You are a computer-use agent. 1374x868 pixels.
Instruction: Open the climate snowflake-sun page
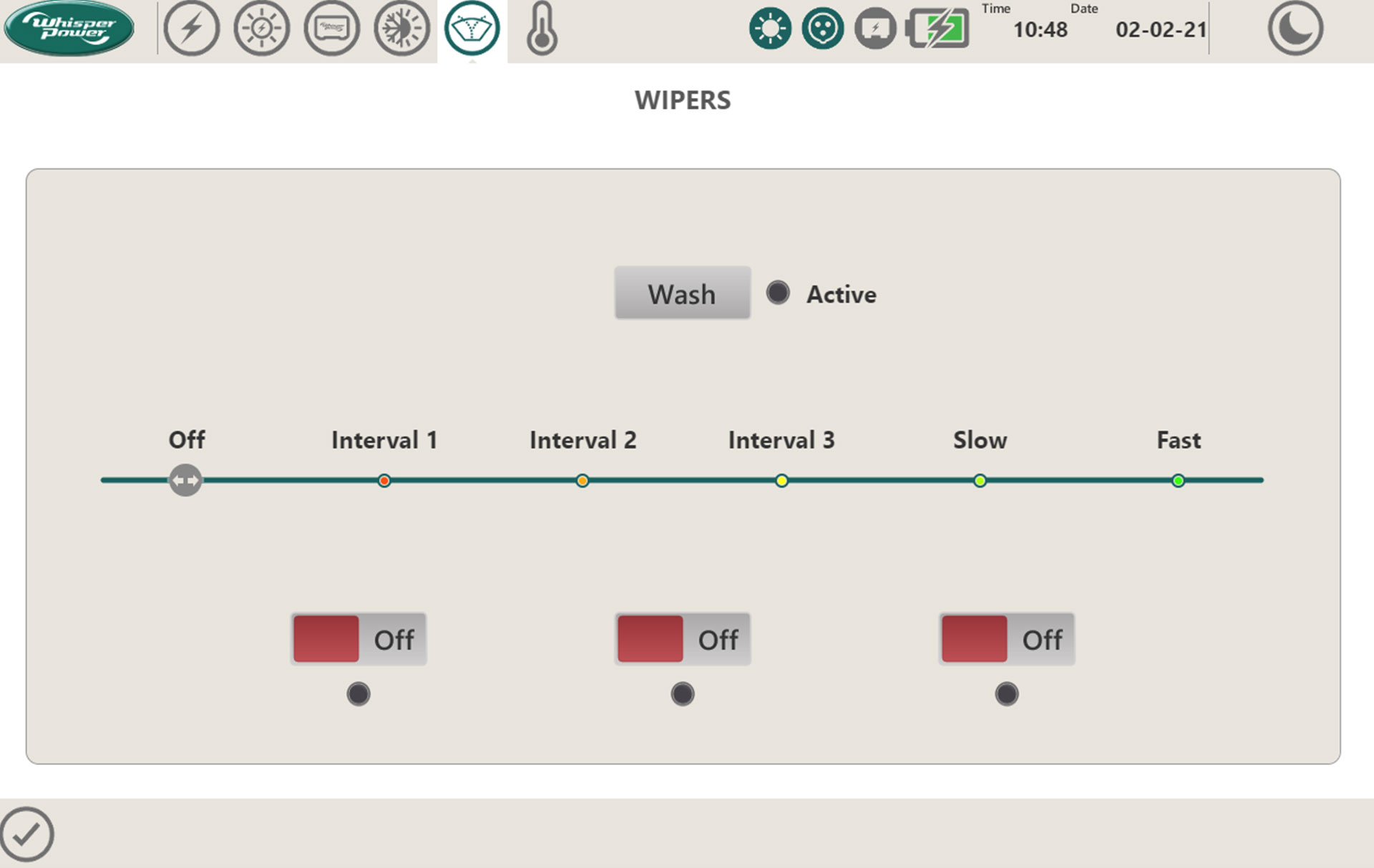[x=401, y=29]
